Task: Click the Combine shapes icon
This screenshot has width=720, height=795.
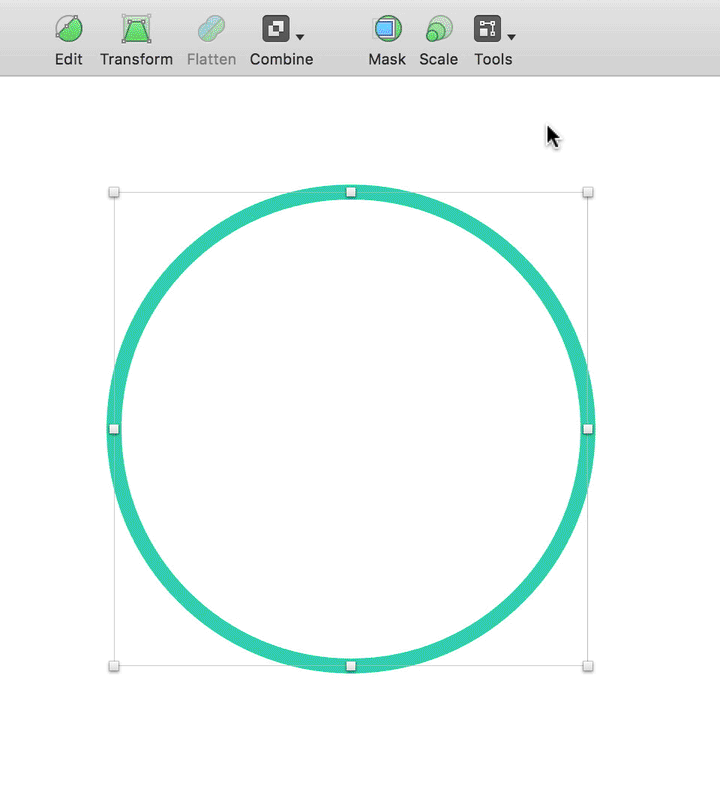Action: click(x=276, y=28)
